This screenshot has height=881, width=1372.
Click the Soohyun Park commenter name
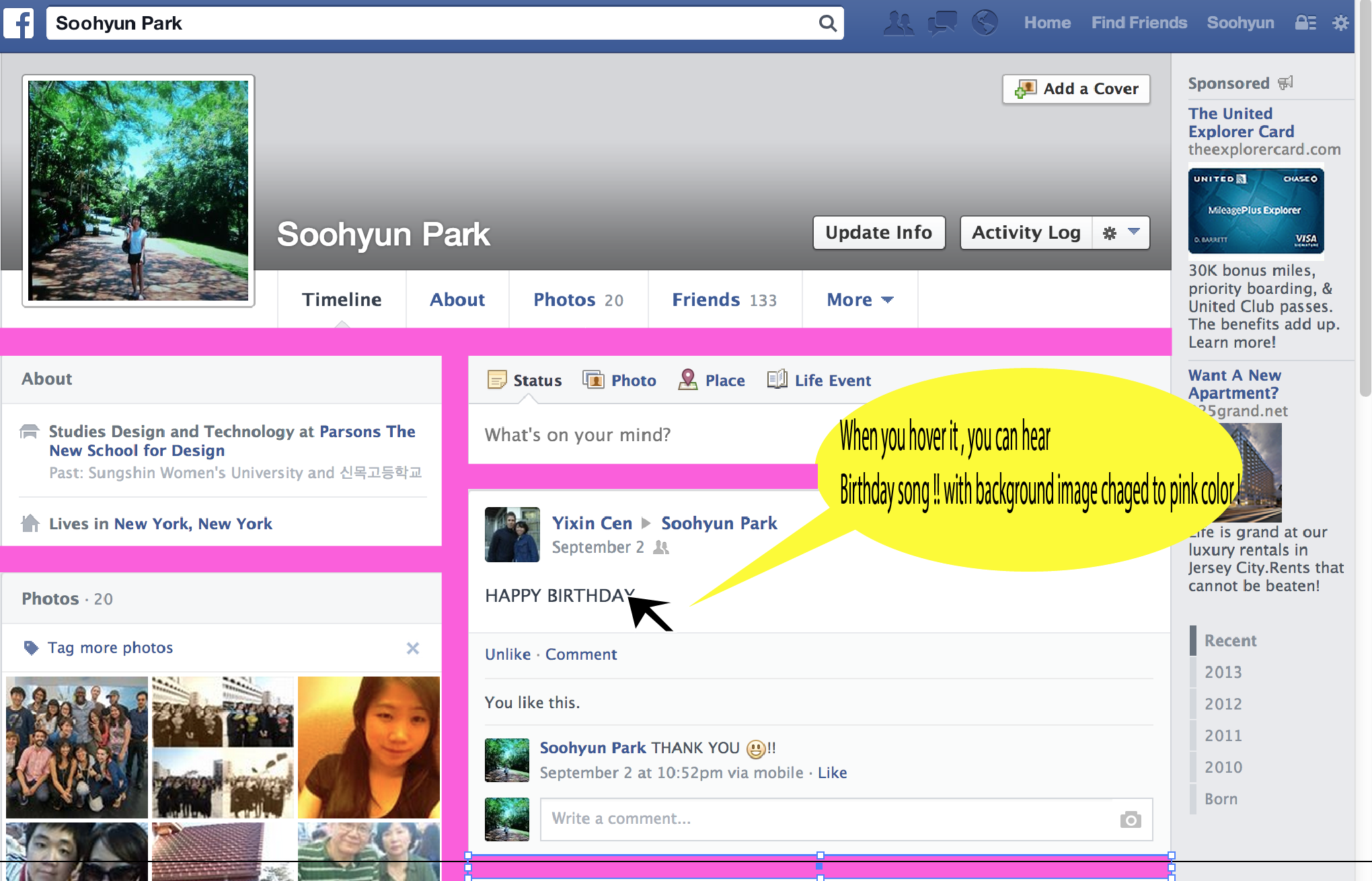[593, 748]
